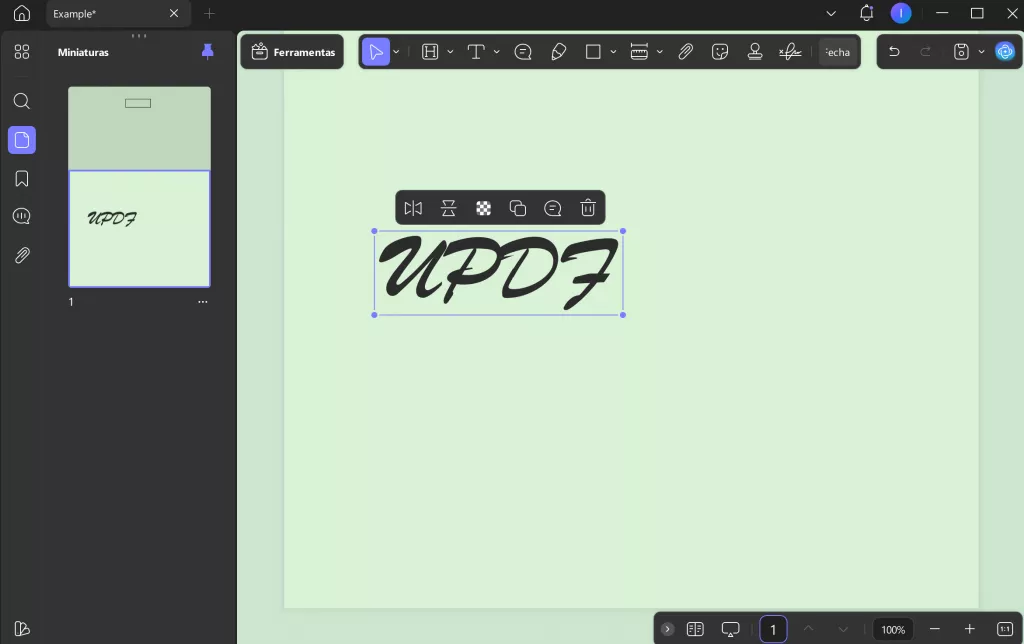Open the opacity checkerboard option
Screen dimensions: 1024x644
pyautogui.click(x=483, y=208)
